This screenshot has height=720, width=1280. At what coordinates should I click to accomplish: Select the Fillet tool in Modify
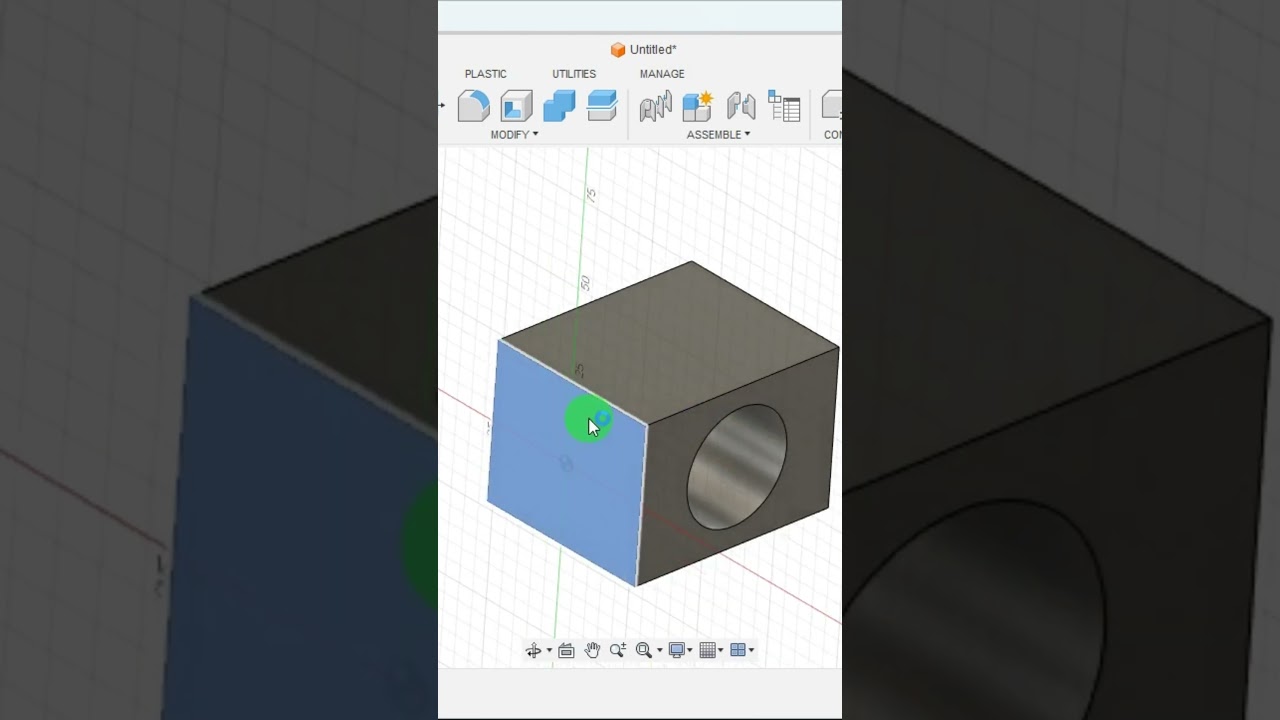click(x=473, y=106)
